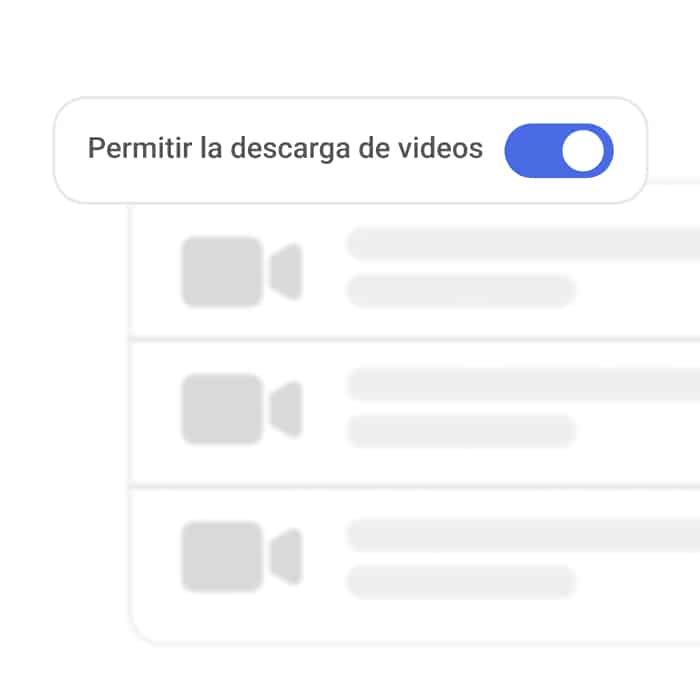Image resolution: width=700 pixels, height=700 pixels.
Task: Select the first video's short subtitle placeholder
Action: pos(461,292)
